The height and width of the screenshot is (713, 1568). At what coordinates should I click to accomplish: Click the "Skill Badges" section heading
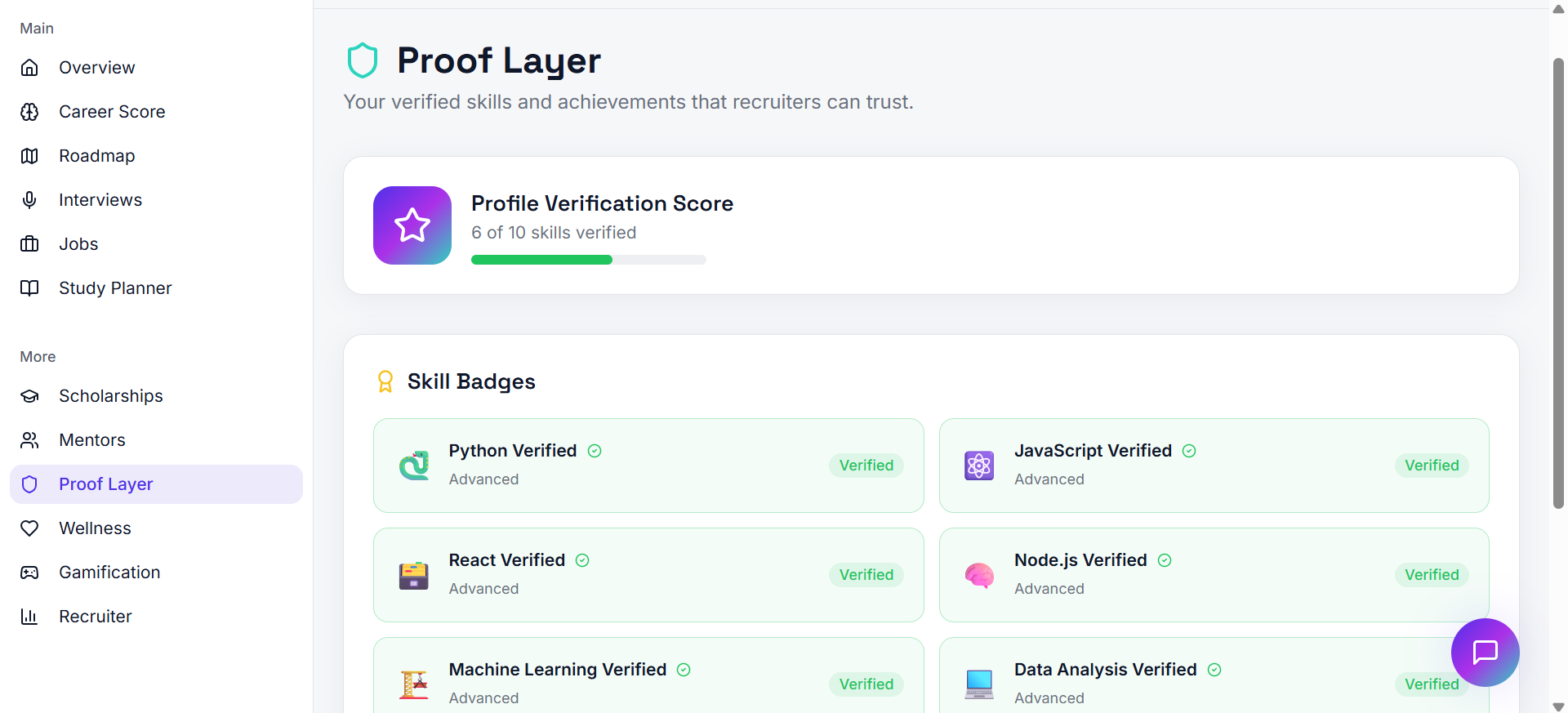coord(471,381)
